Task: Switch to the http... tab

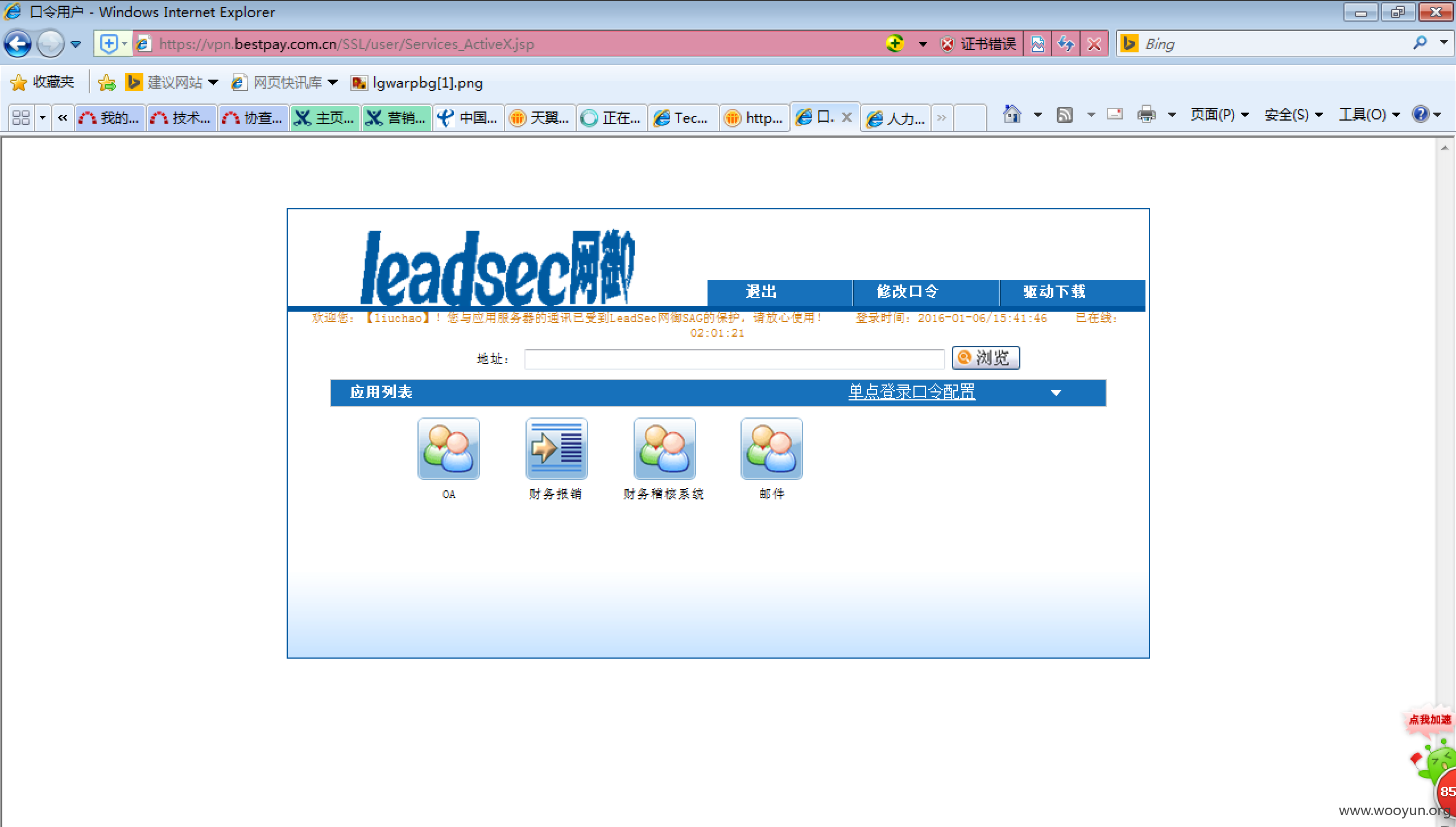Action: pos(754,118)
